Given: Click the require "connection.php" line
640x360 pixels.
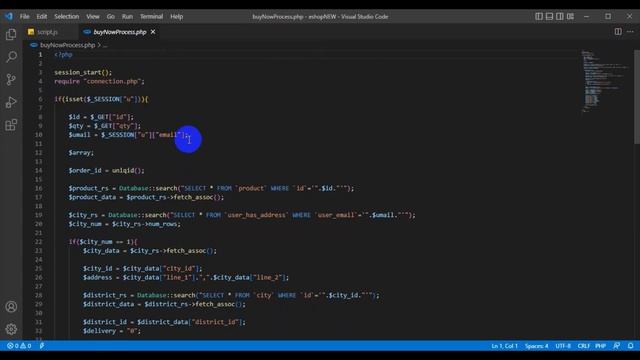Looking at the screenshot, I should (99, 81).
